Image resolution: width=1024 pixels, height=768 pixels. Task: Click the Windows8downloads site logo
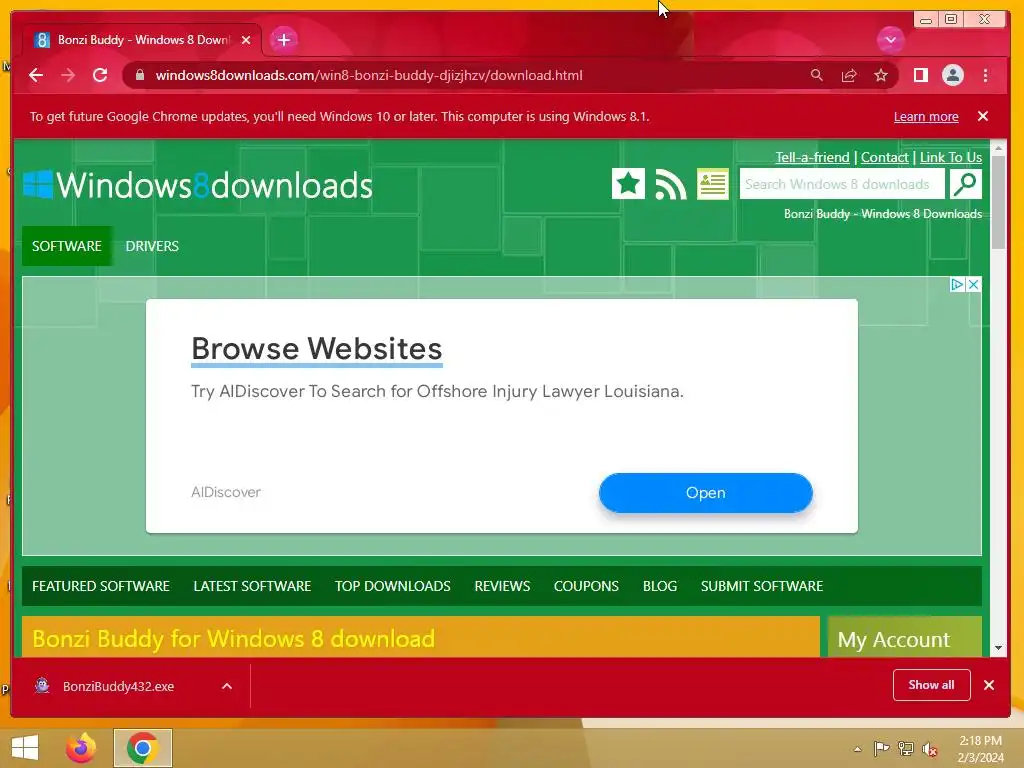click(x=198, y=185)
